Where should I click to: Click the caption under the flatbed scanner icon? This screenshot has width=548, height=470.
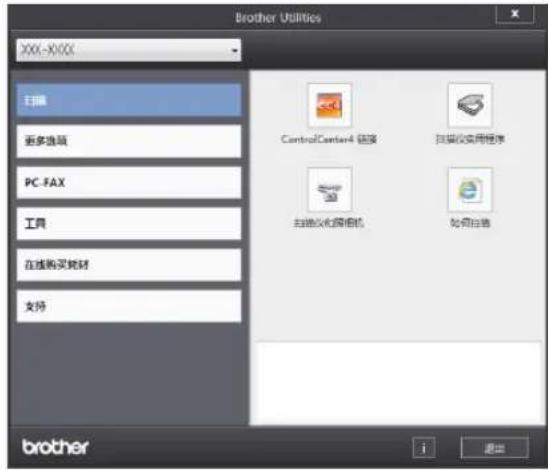(x=470, y=139)
